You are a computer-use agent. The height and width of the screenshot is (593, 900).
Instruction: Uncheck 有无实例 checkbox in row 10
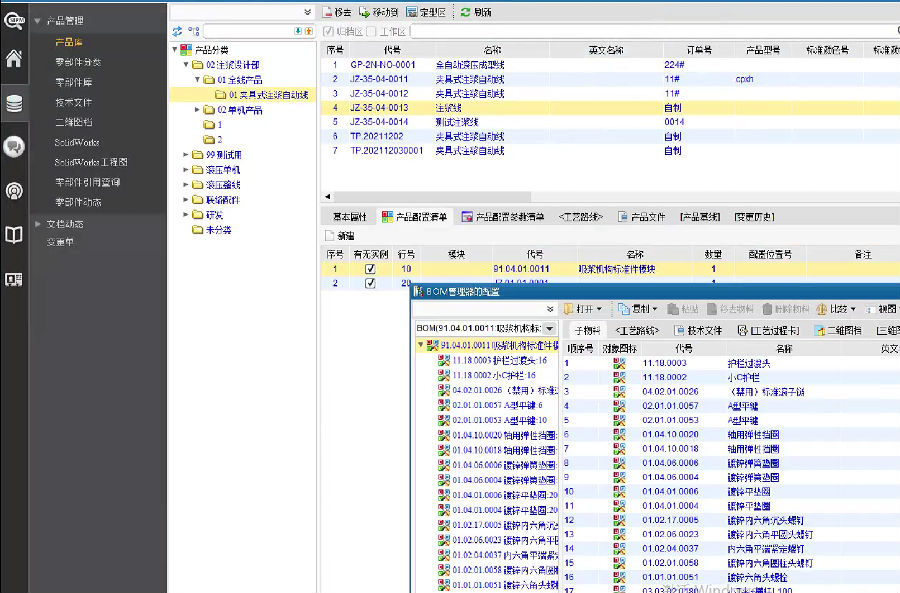point(370,269)
